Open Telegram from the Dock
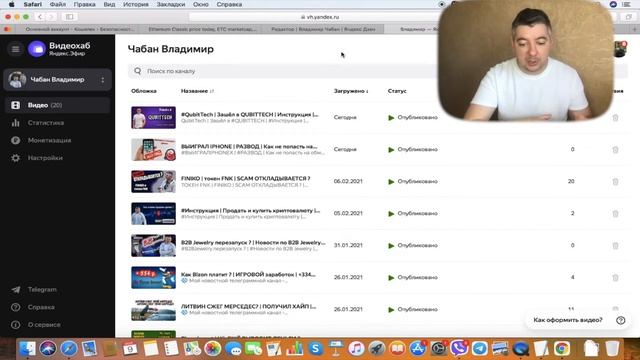Viewport: 640px width, 360px height. pos(479,349)
